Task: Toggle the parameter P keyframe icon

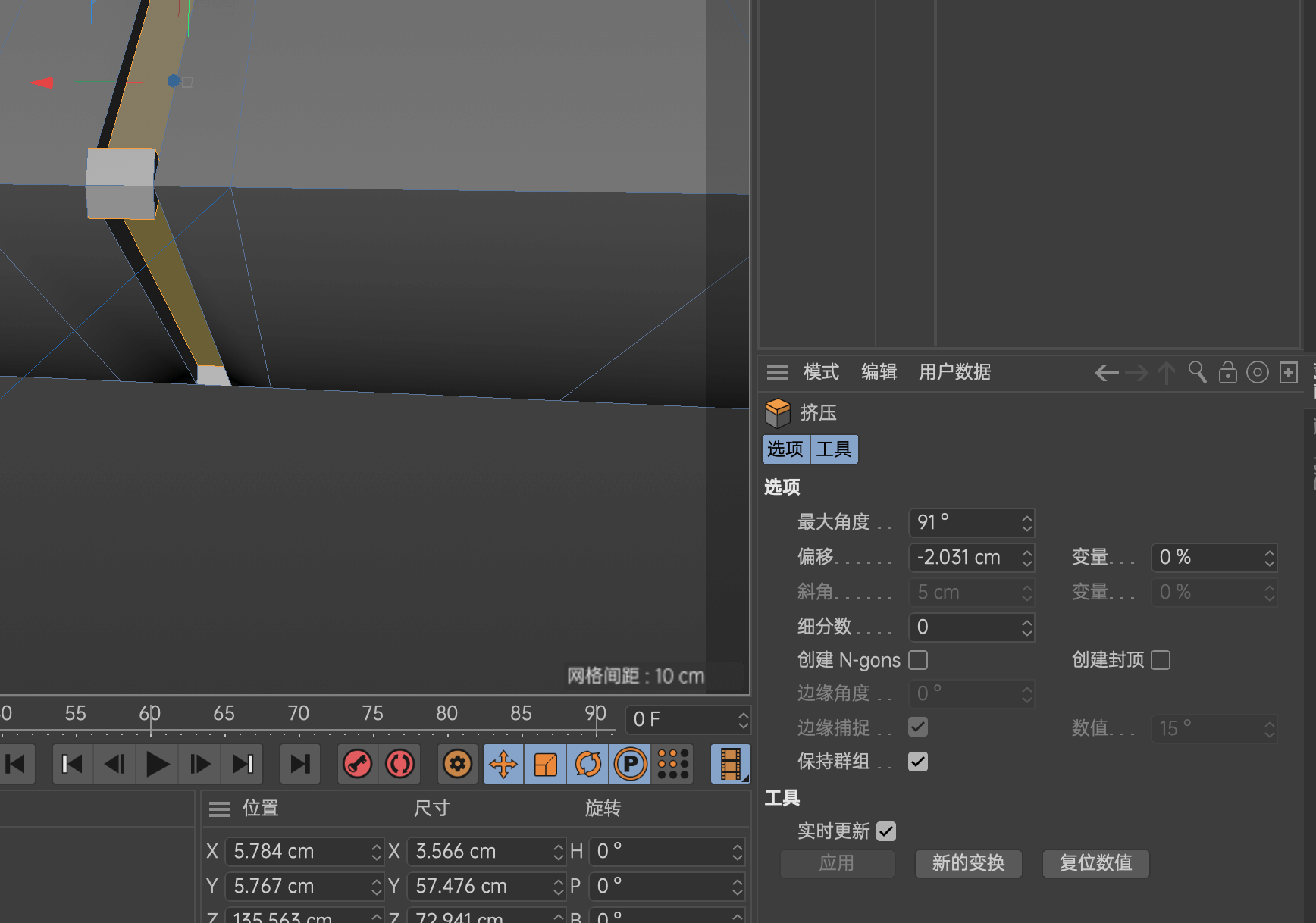Action: click(x=631, y=764)
